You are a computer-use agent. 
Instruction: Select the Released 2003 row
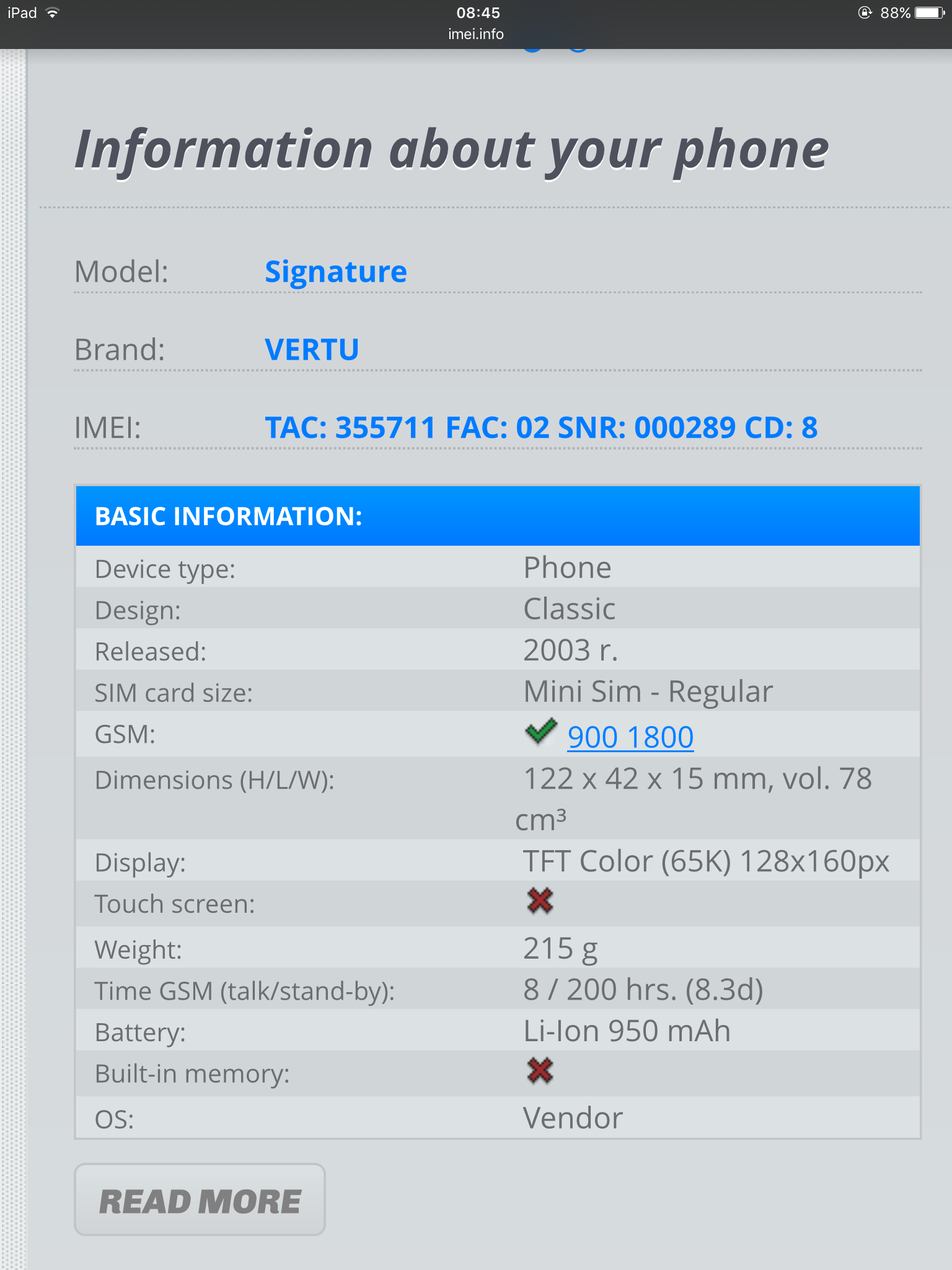coord(498,649)
